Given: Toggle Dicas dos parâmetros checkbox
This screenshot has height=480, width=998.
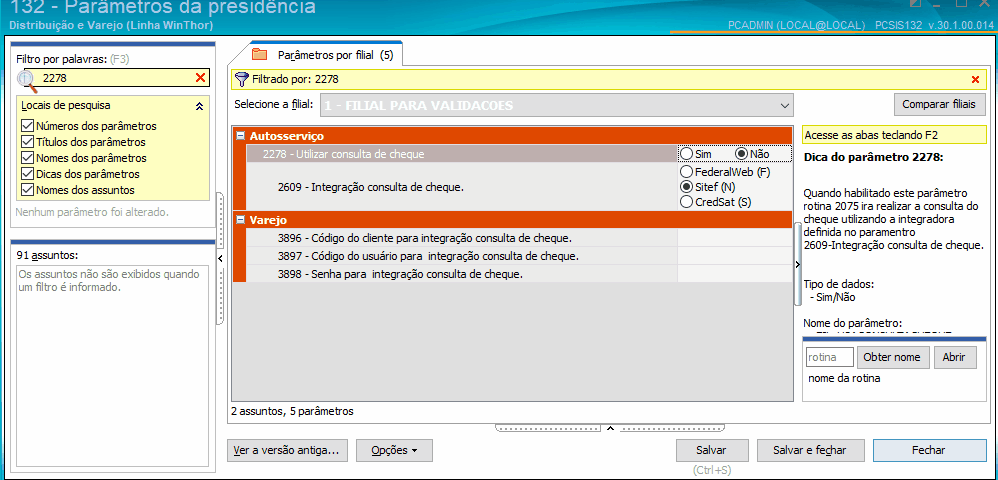Looking at the screenshot, I should click(27, 173).
